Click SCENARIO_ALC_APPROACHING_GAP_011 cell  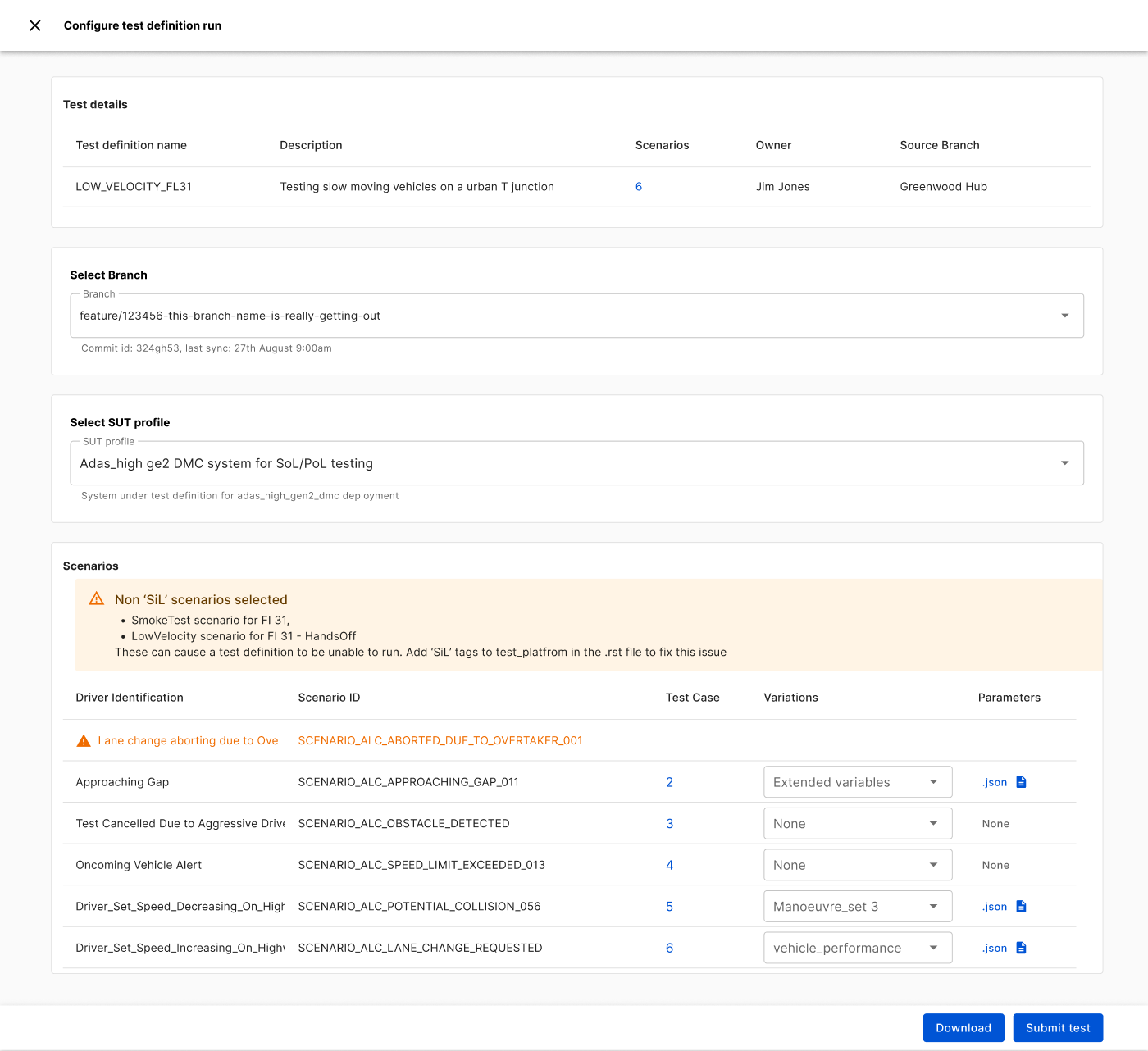click(x=408, y=782)
